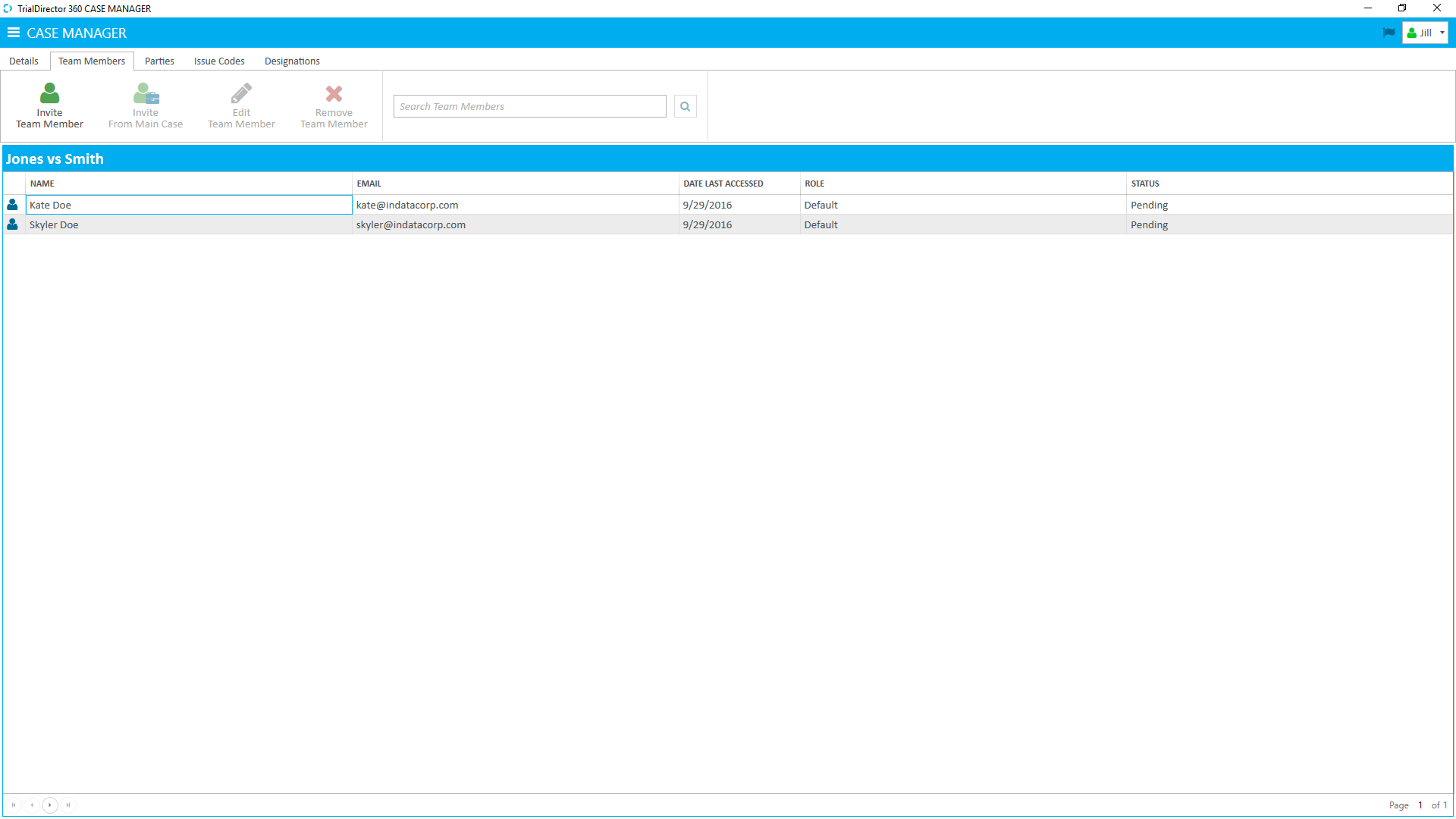The width and height of the screenshot is (1456, 819).
Task: Sort by the ROLE column header
Action: tap(963, 184)
